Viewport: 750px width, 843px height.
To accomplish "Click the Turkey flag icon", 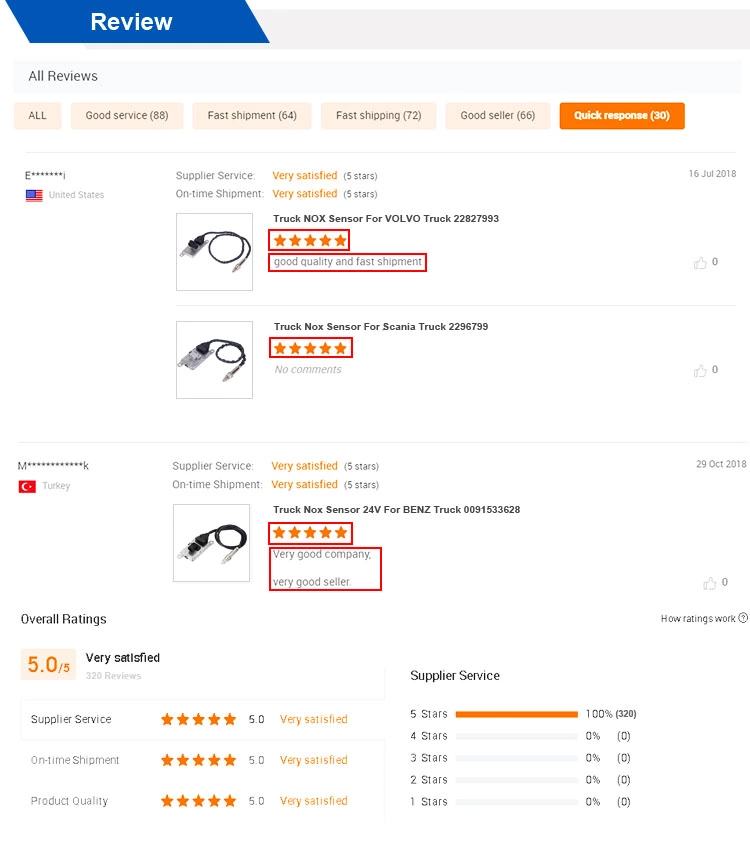I will 27,486.
